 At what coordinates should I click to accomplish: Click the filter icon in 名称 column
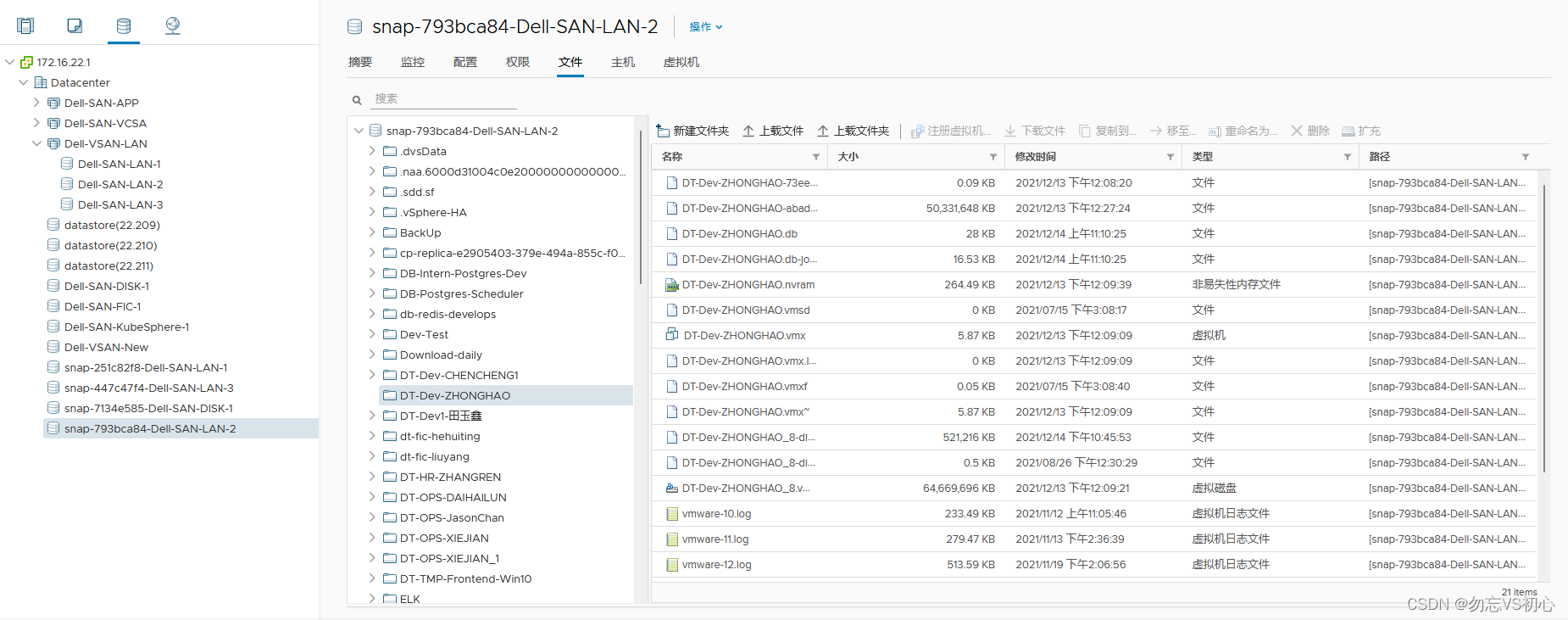pos(816,157)
